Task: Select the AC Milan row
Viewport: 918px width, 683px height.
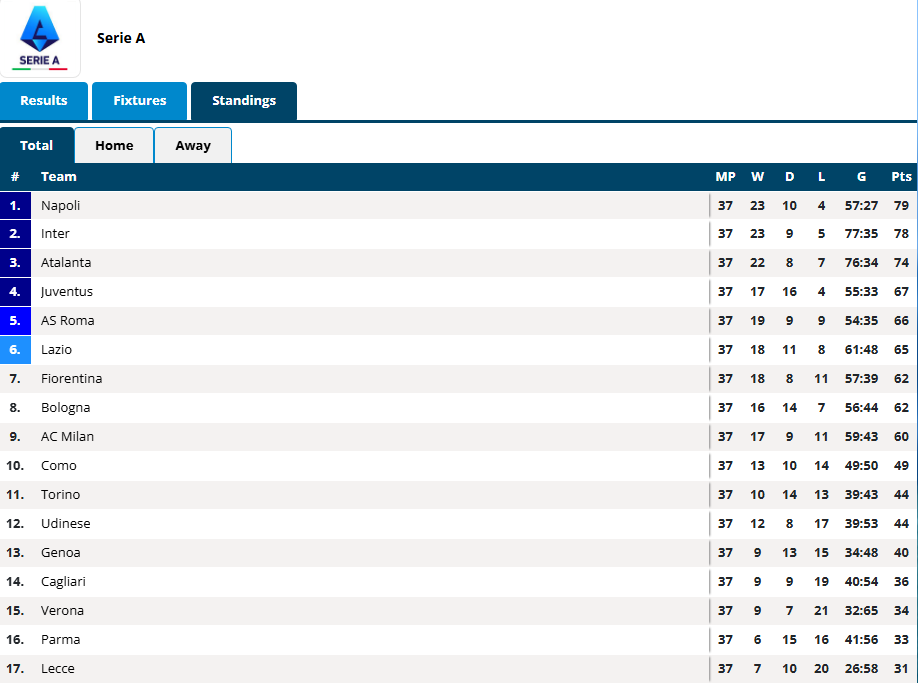Action: tap(458, 437)
